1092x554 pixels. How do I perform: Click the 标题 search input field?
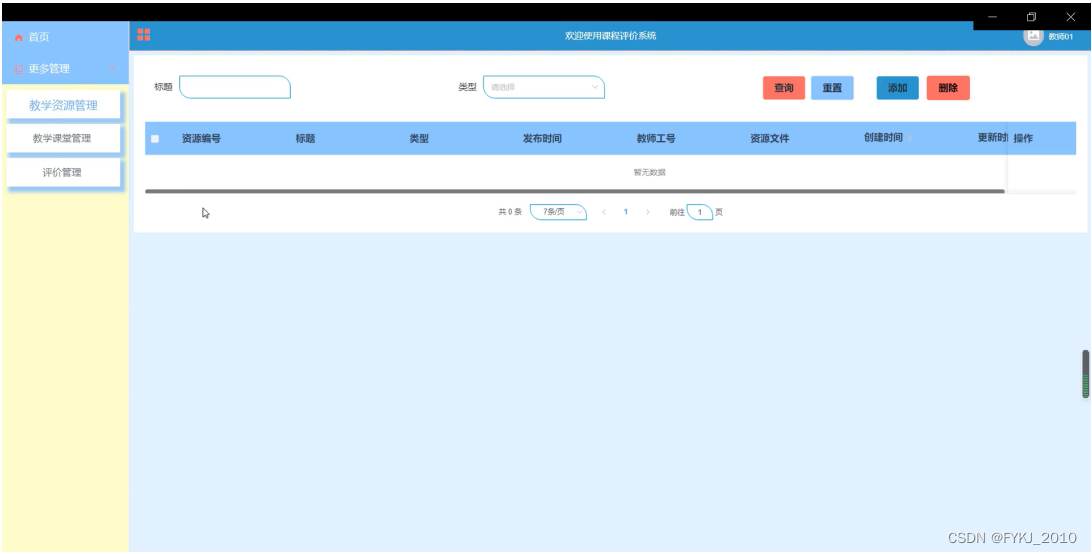click(235, 87)
